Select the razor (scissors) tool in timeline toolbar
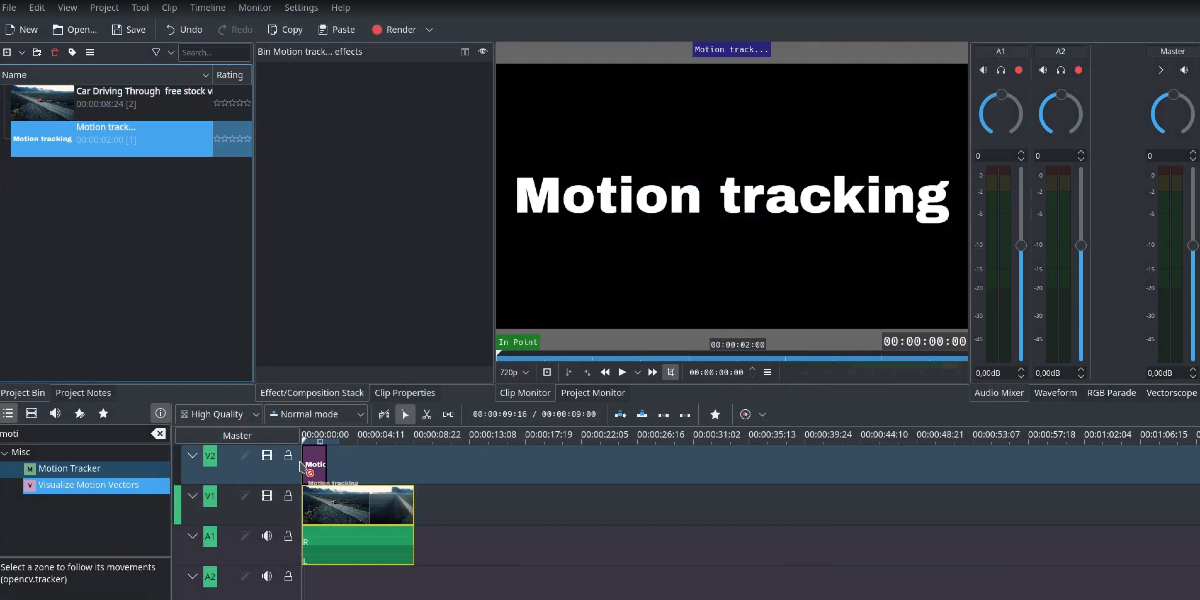1200x600 pixels. click(427, 414)
